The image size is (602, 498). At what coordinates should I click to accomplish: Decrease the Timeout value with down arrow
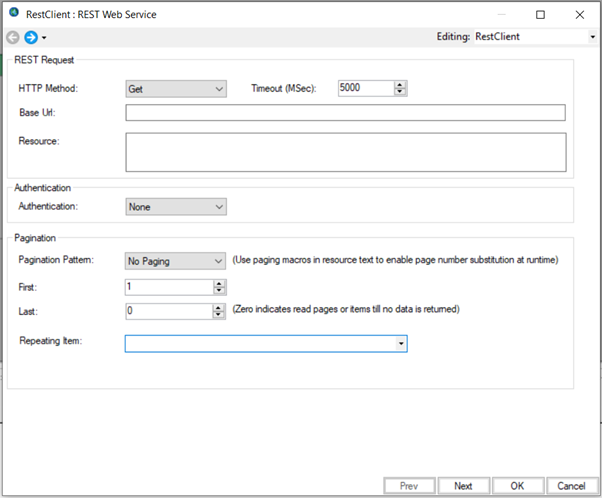(401, 92)
